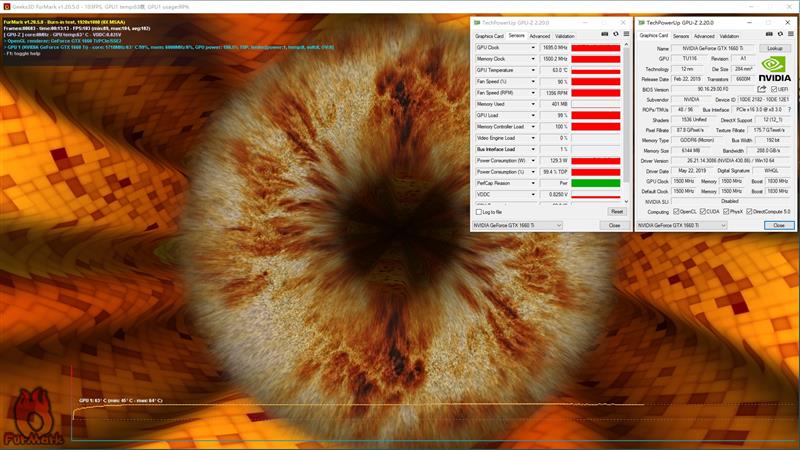
Task: Click the Release Date field Feb 22, 2019
Action: click(687, 79)
